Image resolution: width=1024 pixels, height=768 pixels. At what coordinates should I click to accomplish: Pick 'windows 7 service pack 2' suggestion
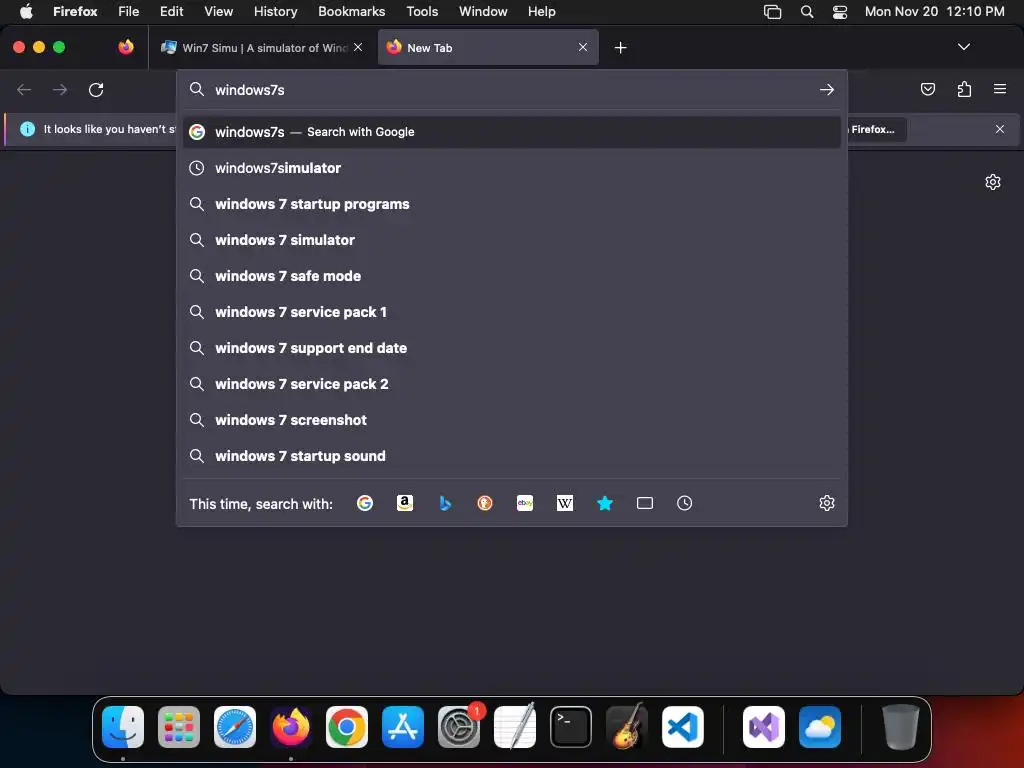[x=511, y=383]
